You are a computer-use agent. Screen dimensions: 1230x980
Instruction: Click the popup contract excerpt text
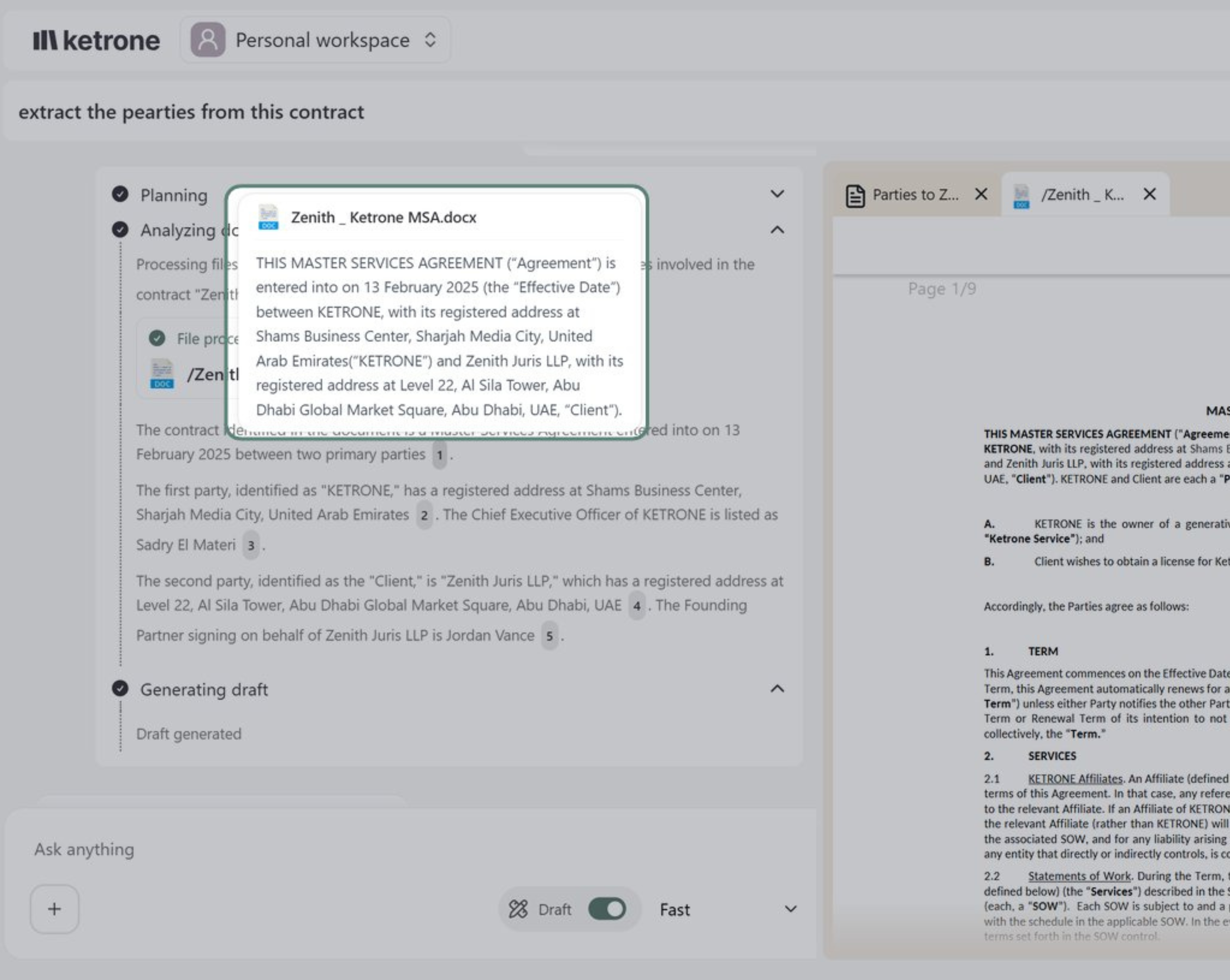(439, 337)
